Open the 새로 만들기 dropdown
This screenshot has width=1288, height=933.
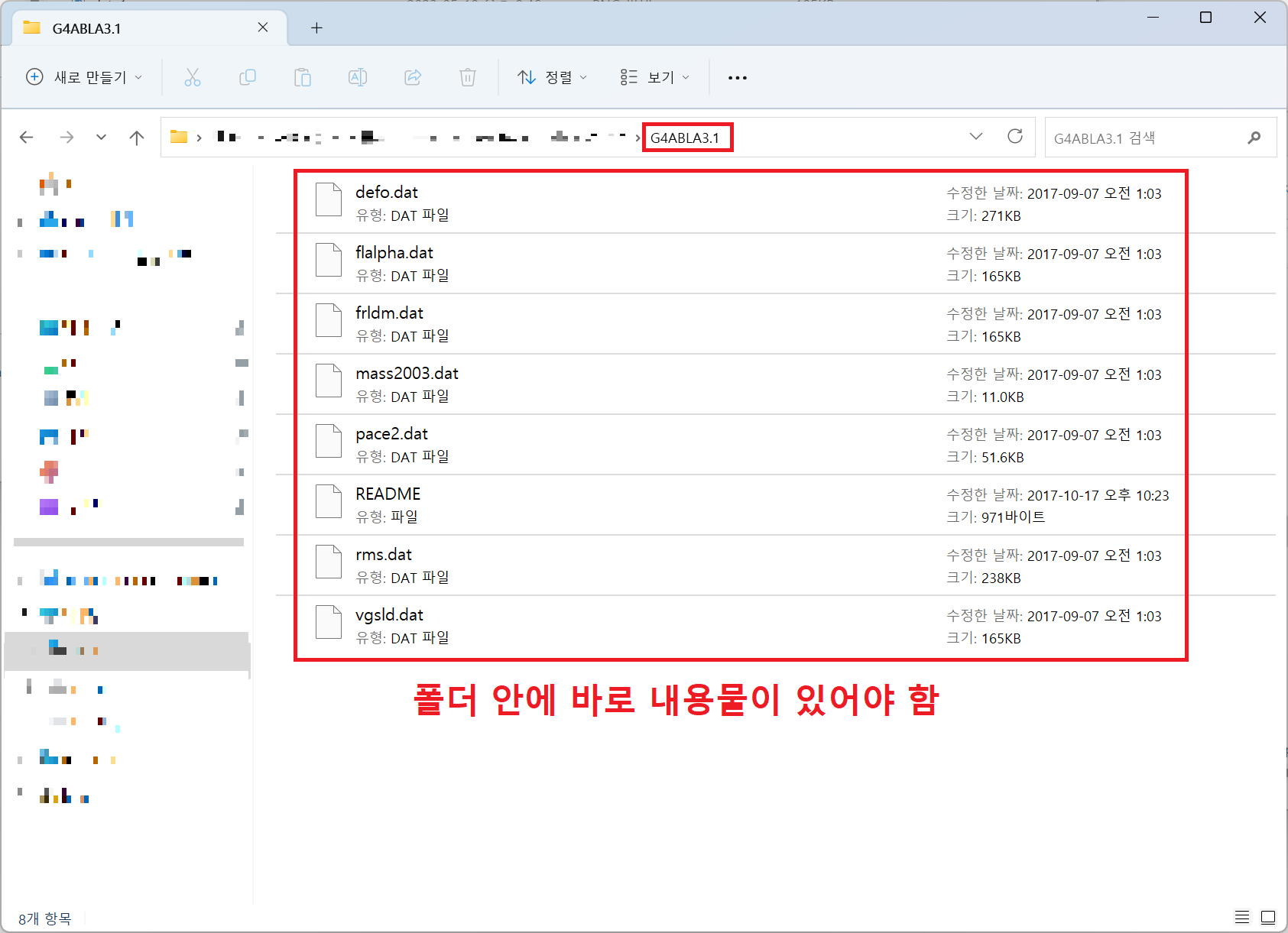[85, 77]
